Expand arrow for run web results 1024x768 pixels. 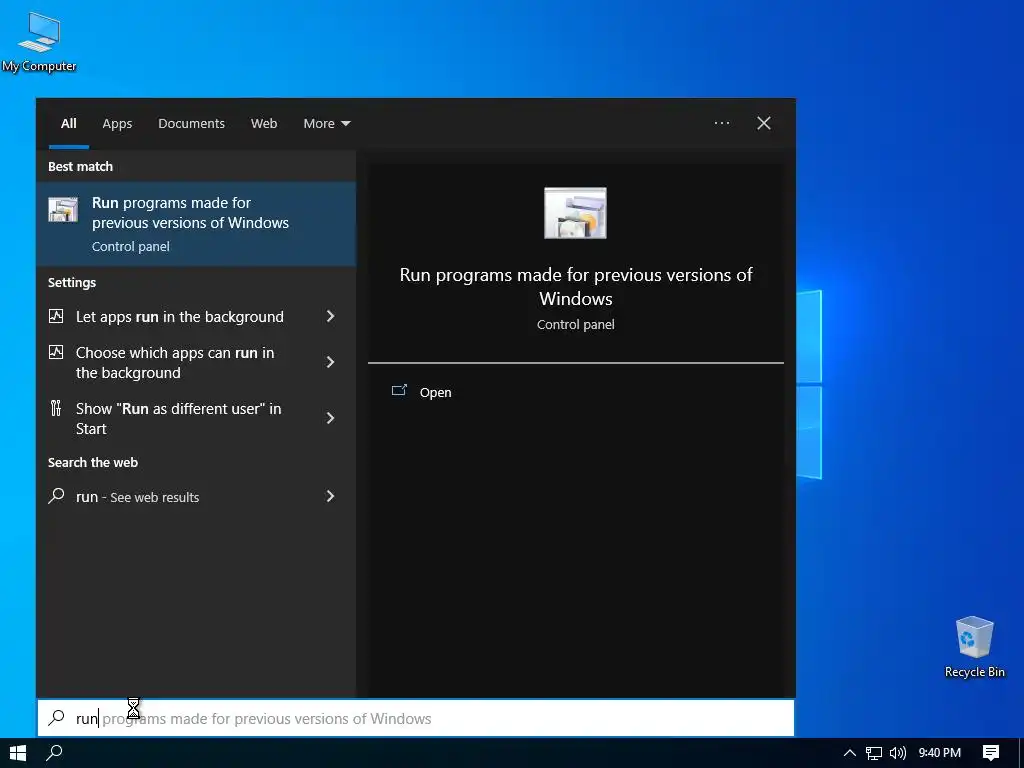(x=330, y=497)
